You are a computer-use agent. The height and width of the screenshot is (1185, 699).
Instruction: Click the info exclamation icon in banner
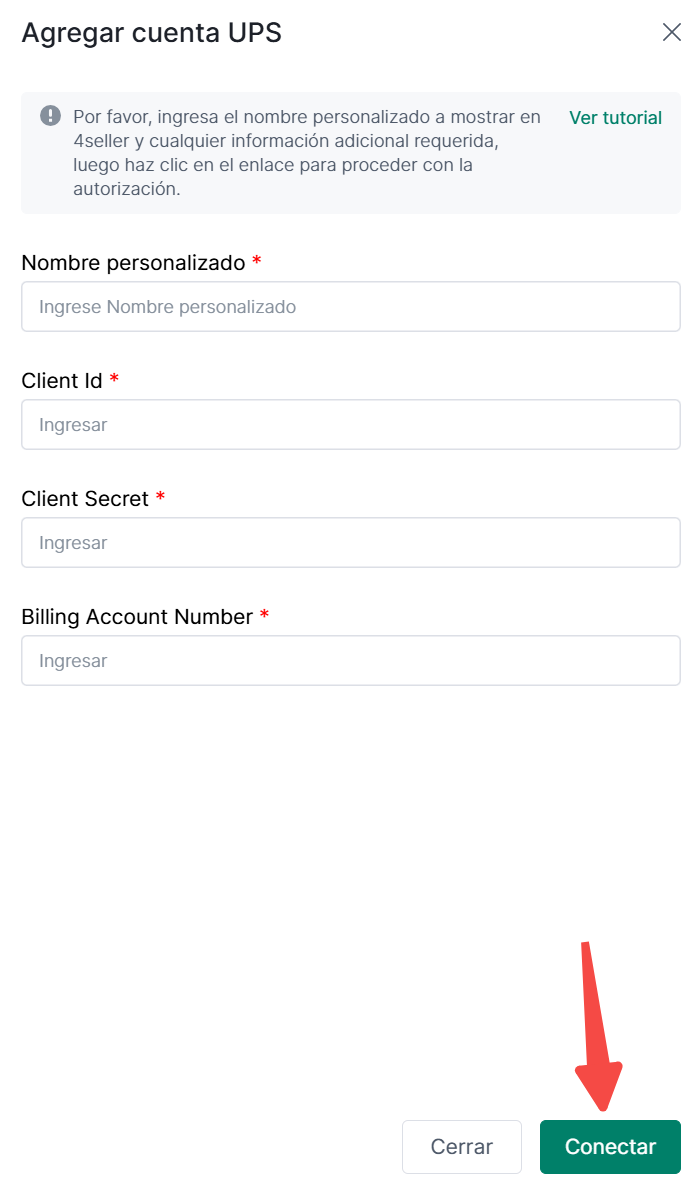(50, 116)
